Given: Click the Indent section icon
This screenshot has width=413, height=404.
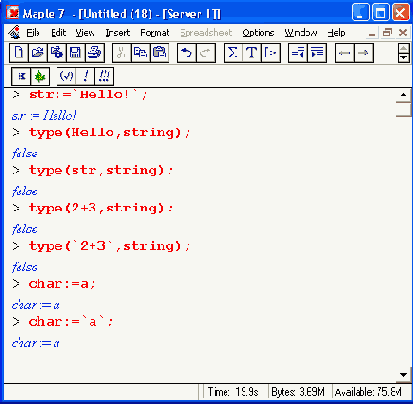Looking at the screenshot, I should (317, 53).
